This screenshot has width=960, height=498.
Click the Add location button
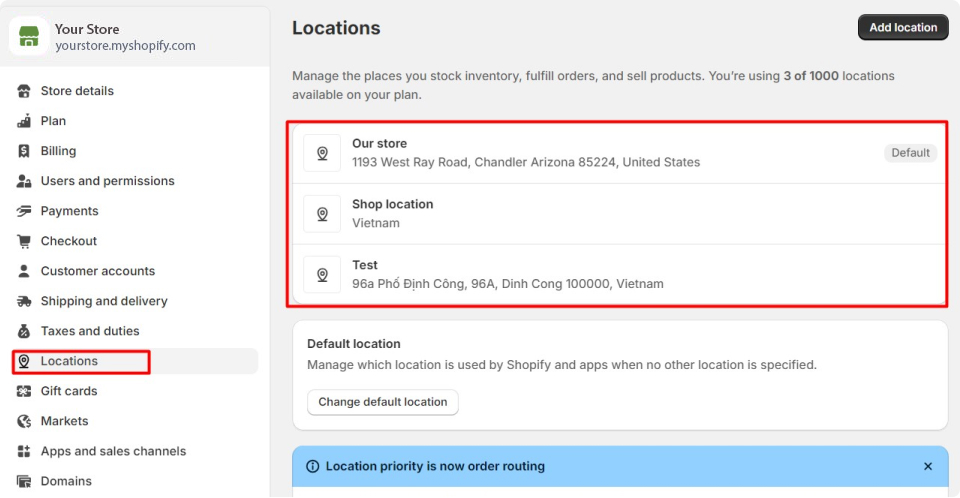click(903, 28)
